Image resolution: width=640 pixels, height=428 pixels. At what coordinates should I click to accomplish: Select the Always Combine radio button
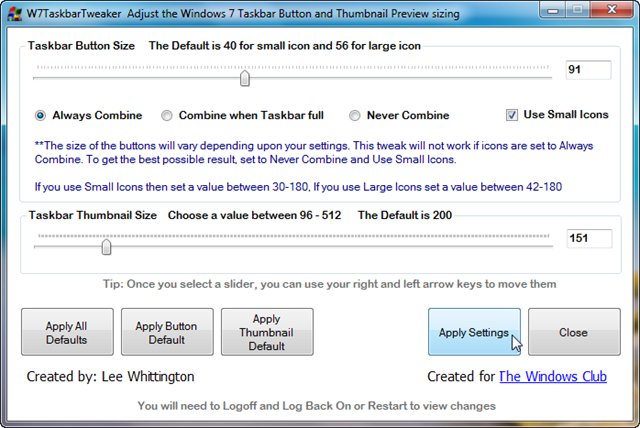click(41, 115)
